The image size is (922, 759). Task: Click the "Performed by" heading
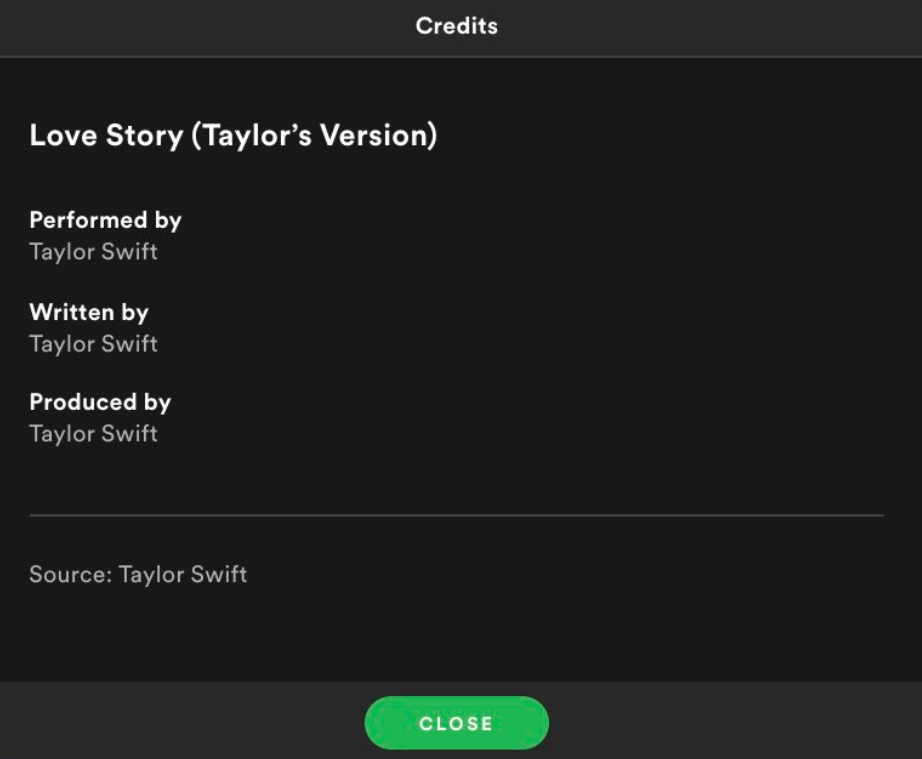point(105,220)
